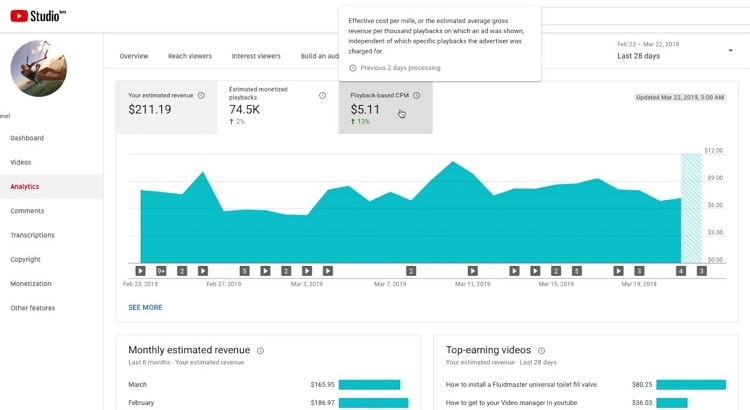Open Copyright in the sidebar
Screen dimensions: 750x410
[x=25, y=259]
